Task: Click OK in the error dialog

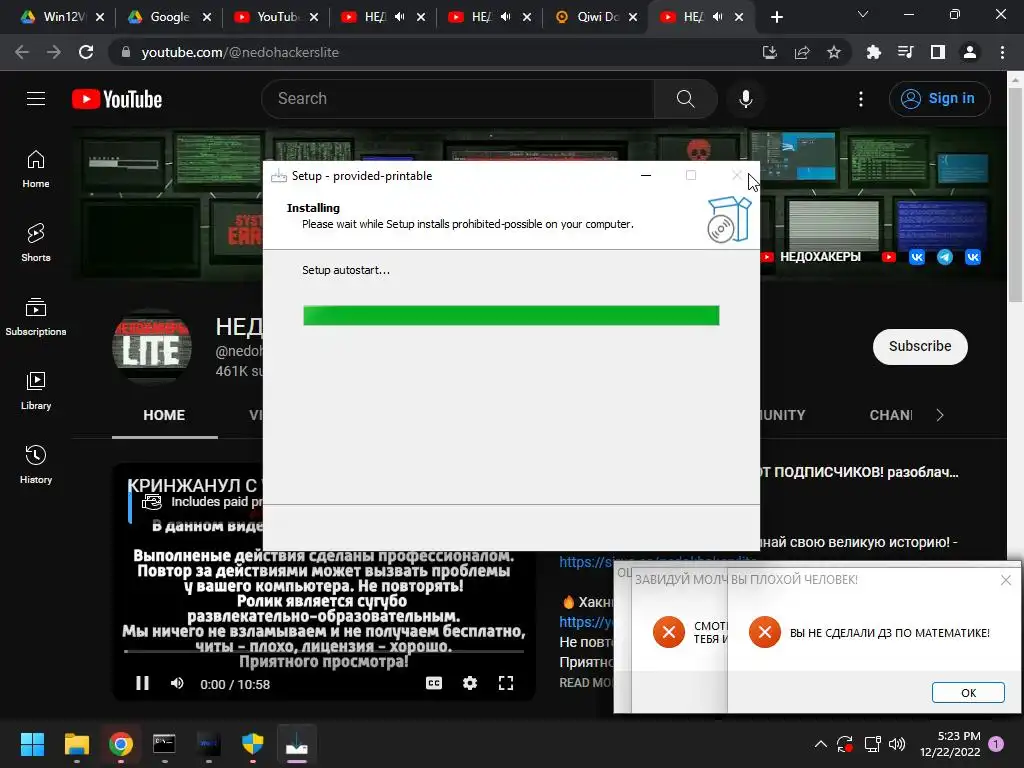Action: pos(968,692)
